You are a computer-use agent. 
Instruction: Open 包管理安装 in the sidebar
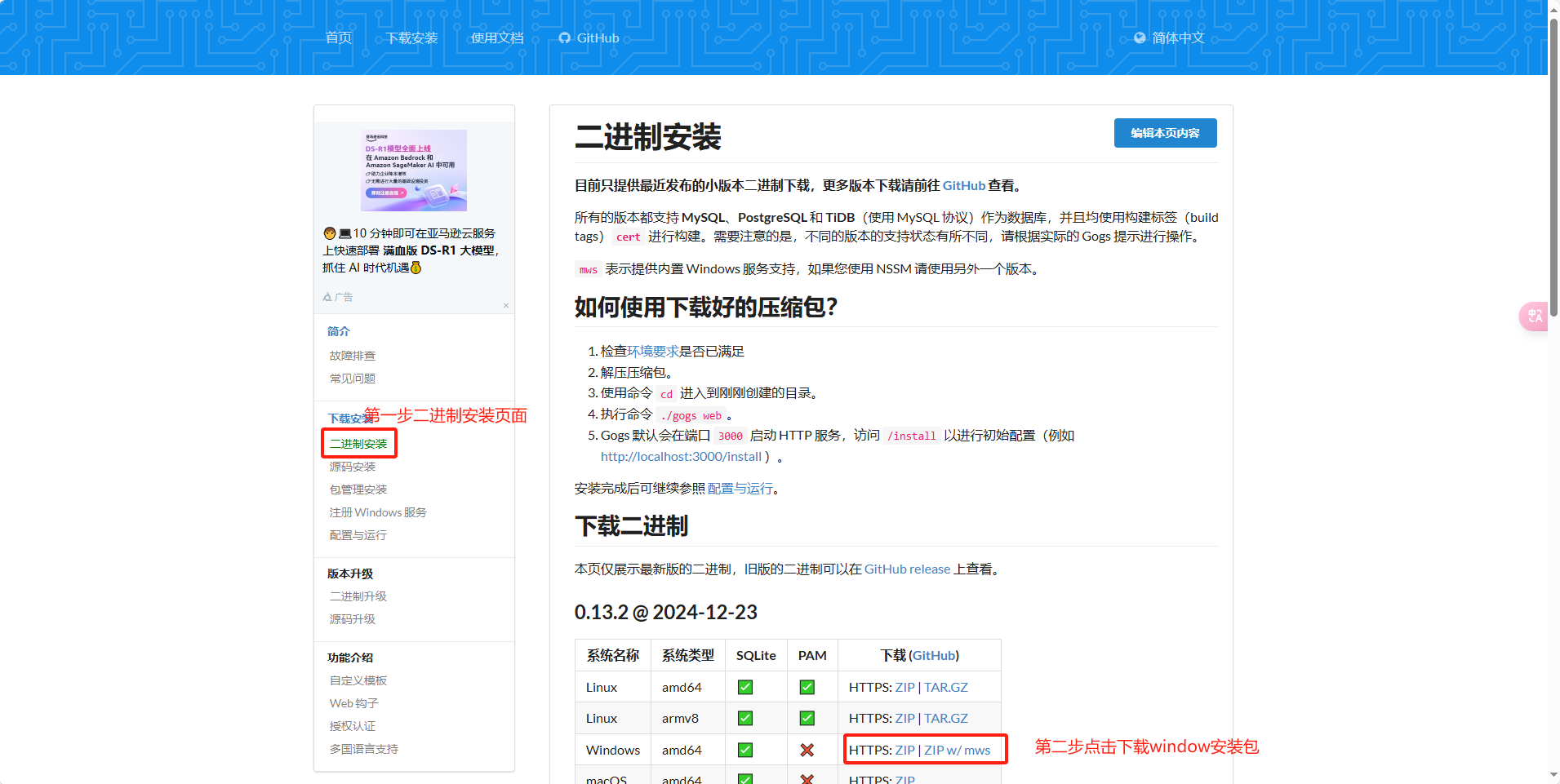[x=358, y=489]
